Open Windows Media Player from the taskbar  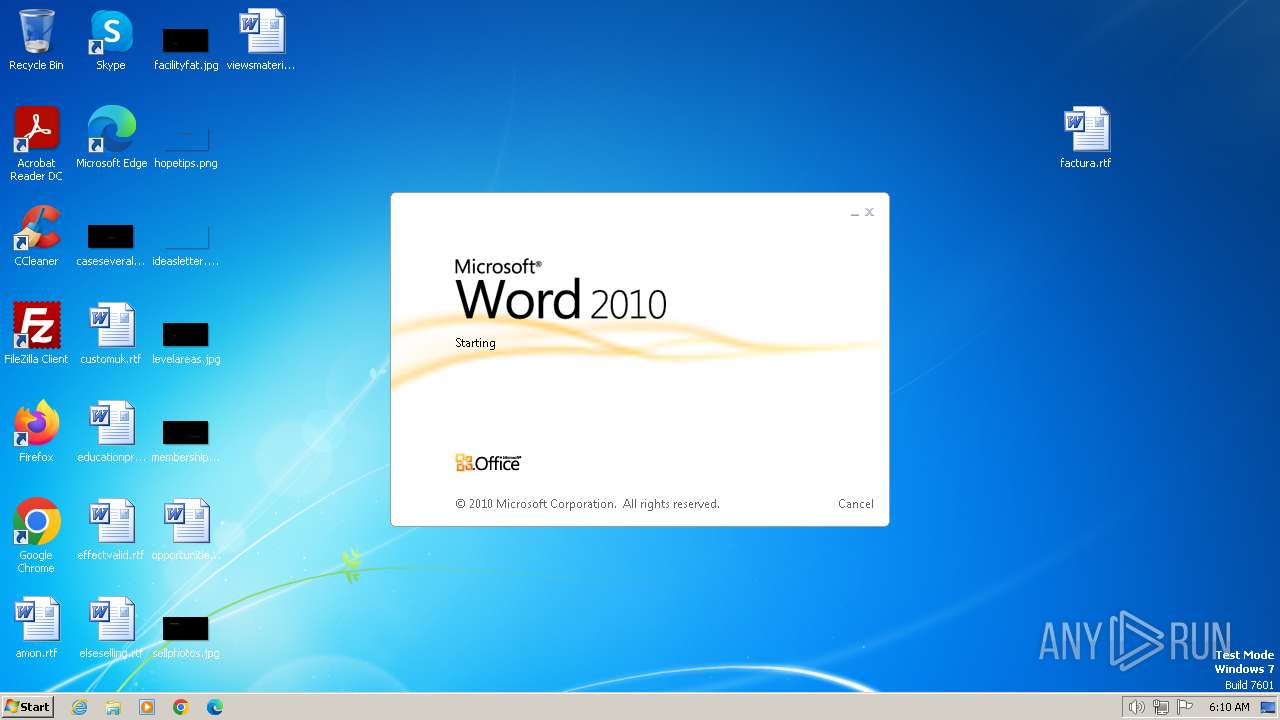147,707
